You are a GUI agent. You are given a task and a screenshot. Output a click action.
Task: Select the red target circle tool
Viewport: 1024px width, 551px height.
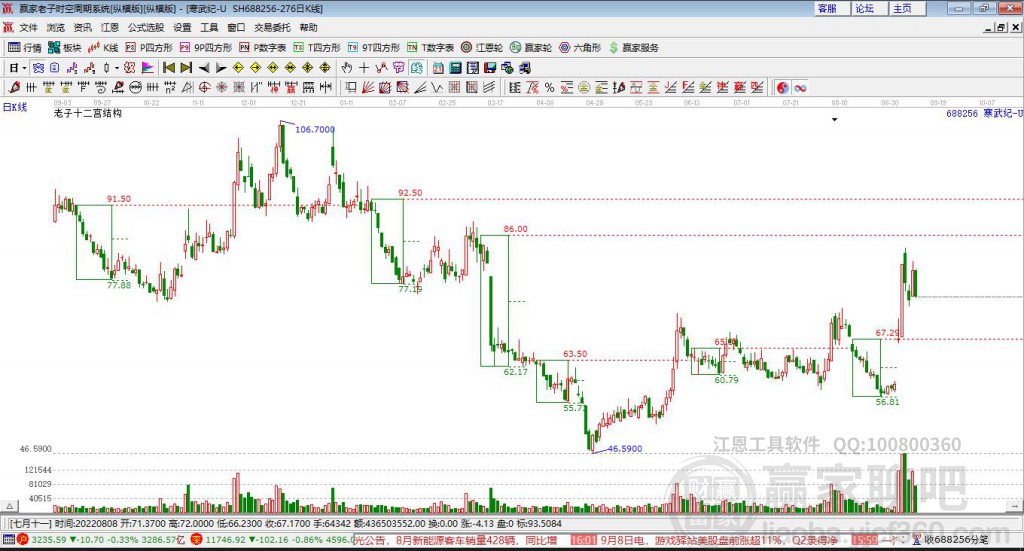click(204, 87)
